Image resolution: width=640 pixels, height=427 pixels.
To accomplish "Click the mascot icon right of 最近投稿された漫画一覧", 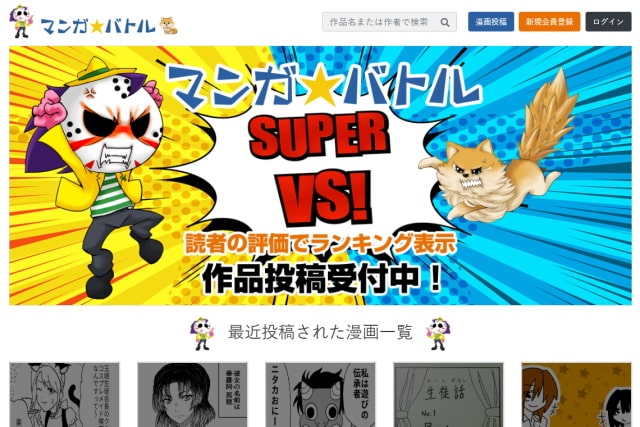I will [438, 334].
